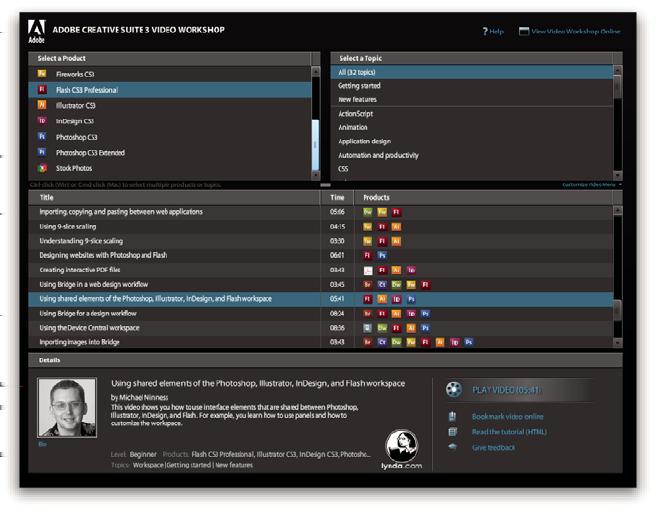Open the Customize video menu dropdown
The image size is (656, 512).
tap(592, 184)
